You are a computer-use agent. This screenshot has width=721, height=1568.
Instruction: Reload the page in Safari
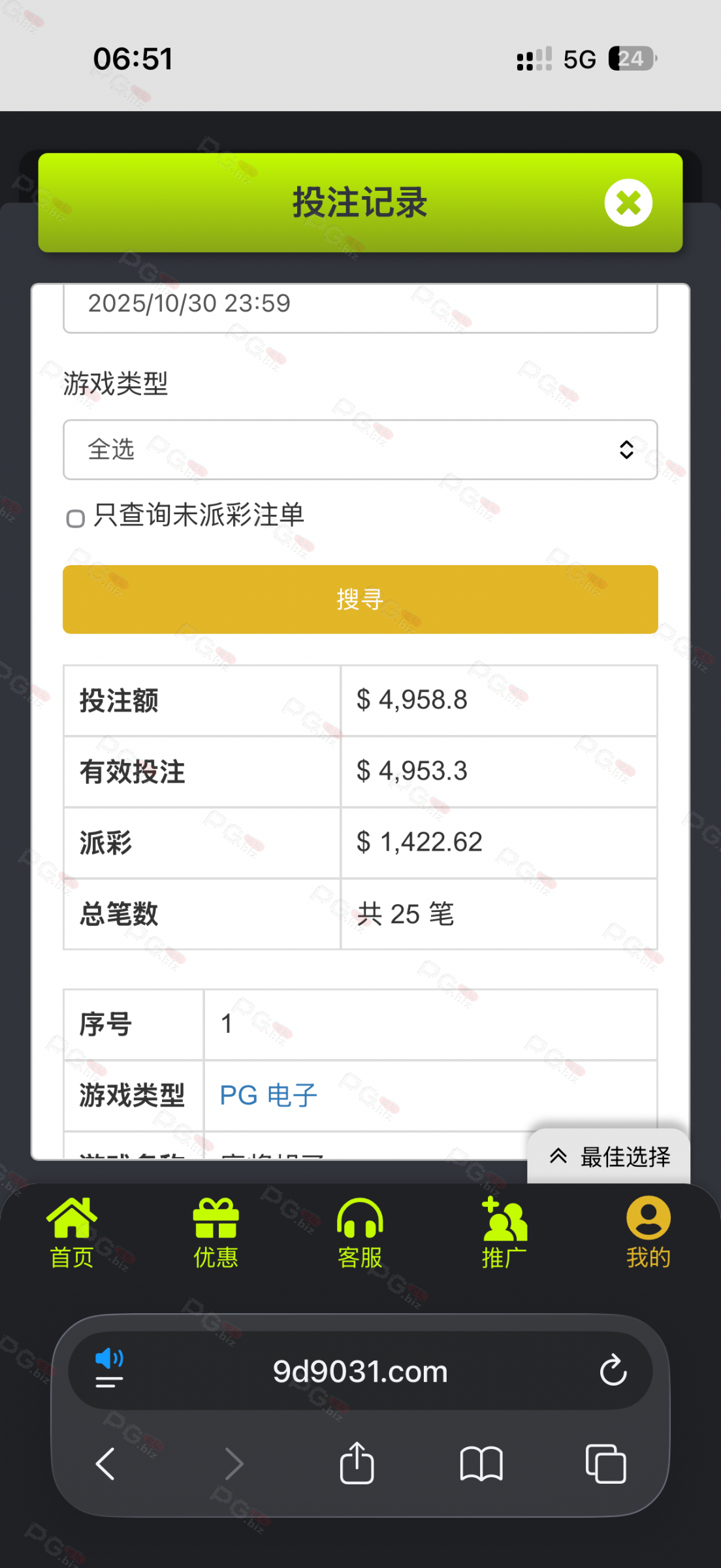click(613, 1371)
